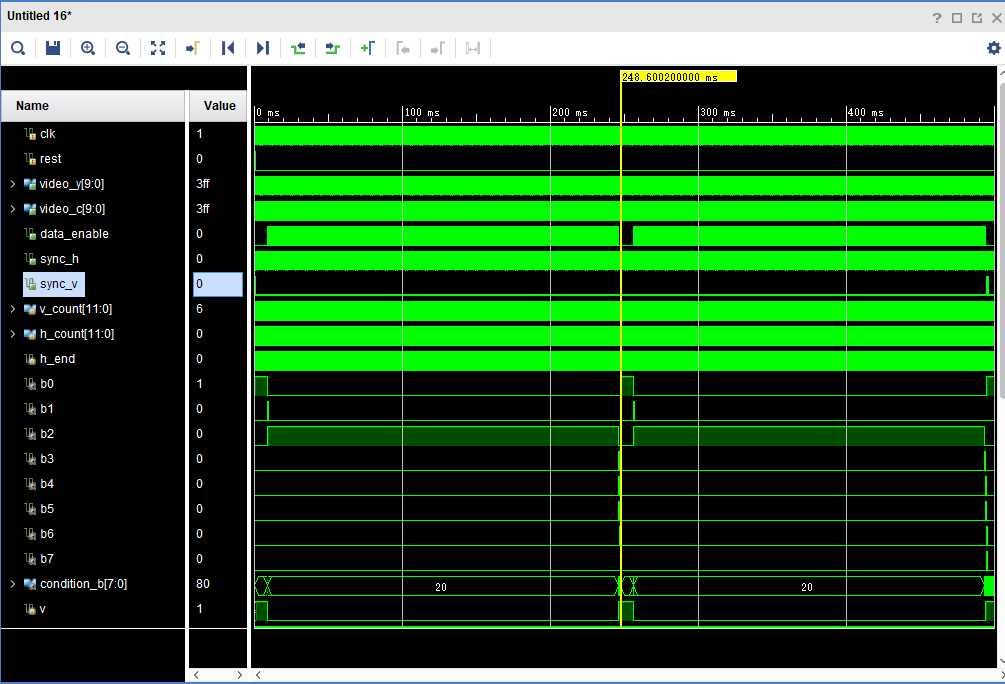Image resolution: width=1005 pixels, height=684 pixels.
Task: Select signal b0
Action: tap(47, 384)
